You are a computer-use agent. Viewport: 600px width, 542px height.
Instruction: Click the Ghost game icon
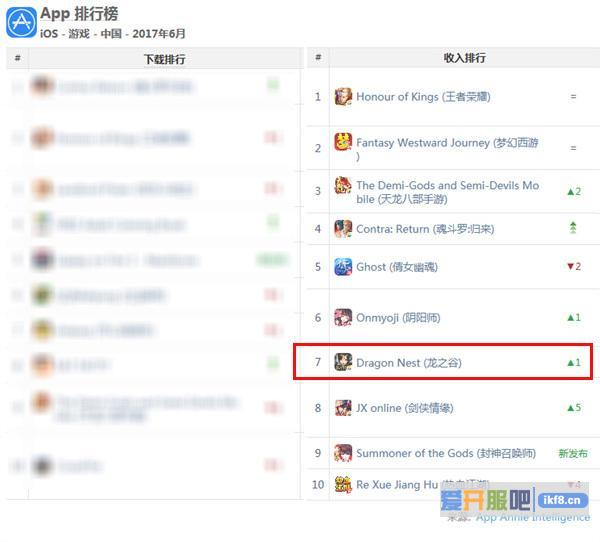click(343, 267)
